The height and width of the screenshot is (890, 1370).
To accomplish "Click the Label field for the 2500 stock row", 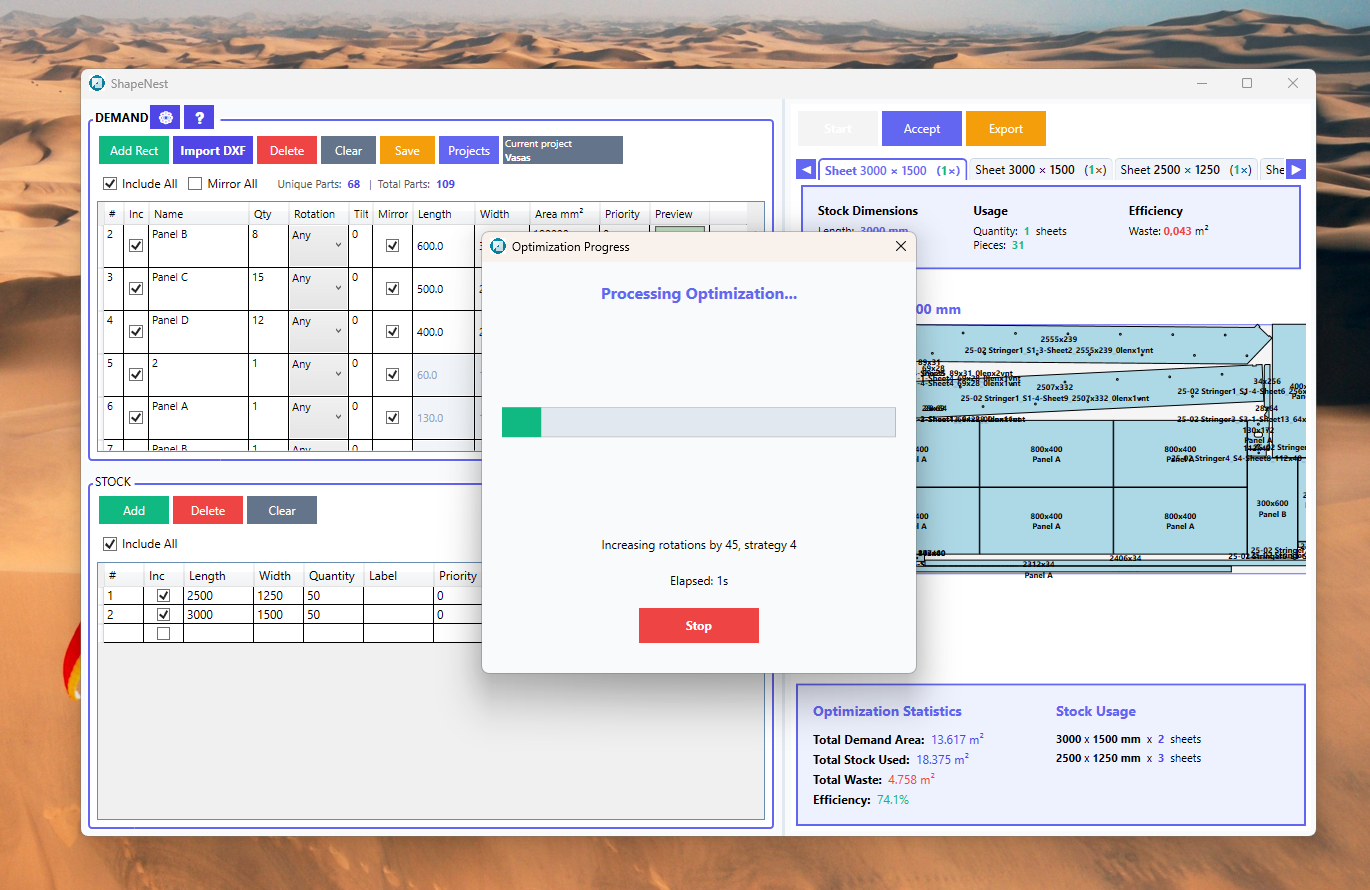I will (399, 595).
